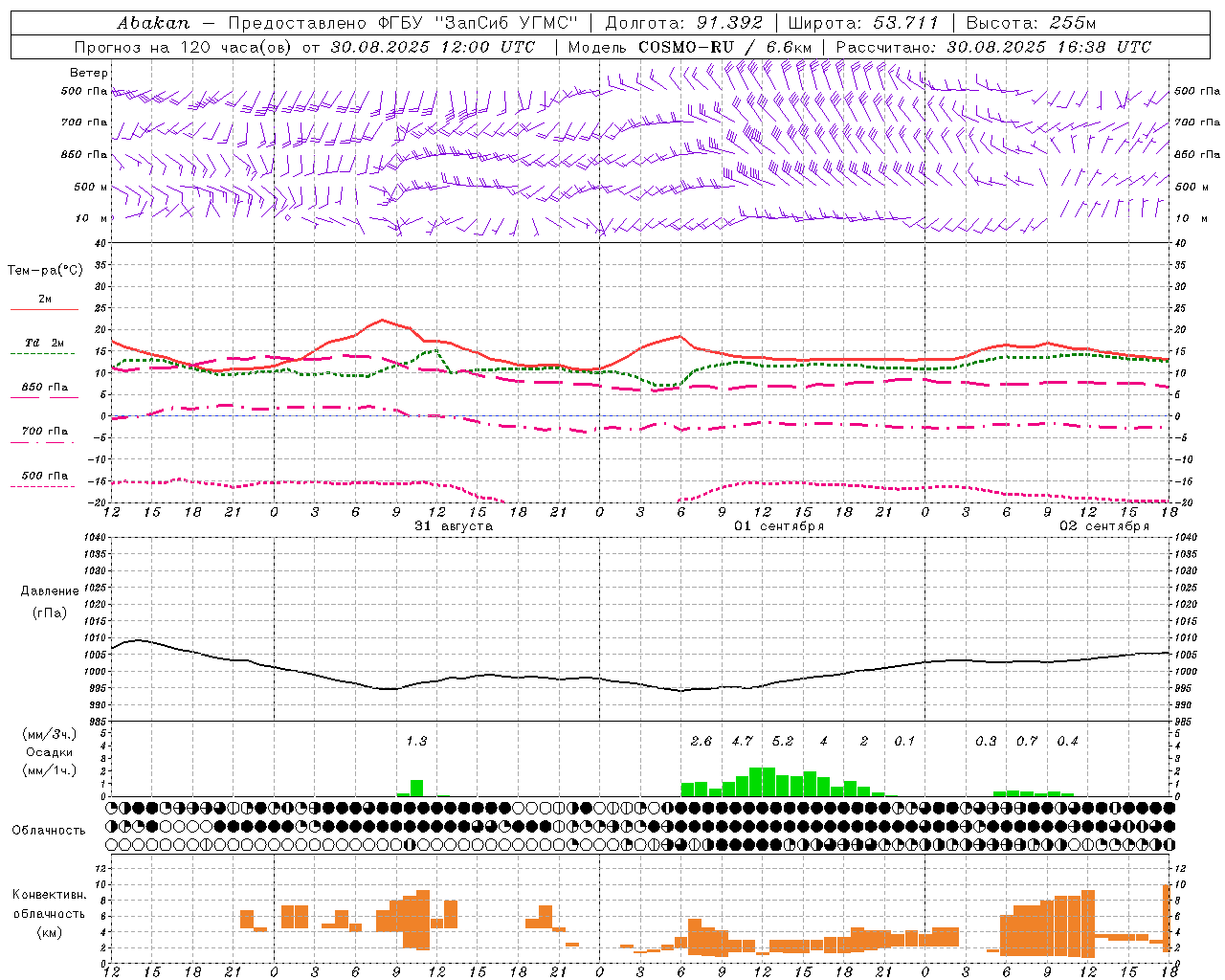Image resolution: width=1225 pixels, height=980 pixels.
Task: Click the 500 гПа temperature legend entry
Action: [45, 476]
